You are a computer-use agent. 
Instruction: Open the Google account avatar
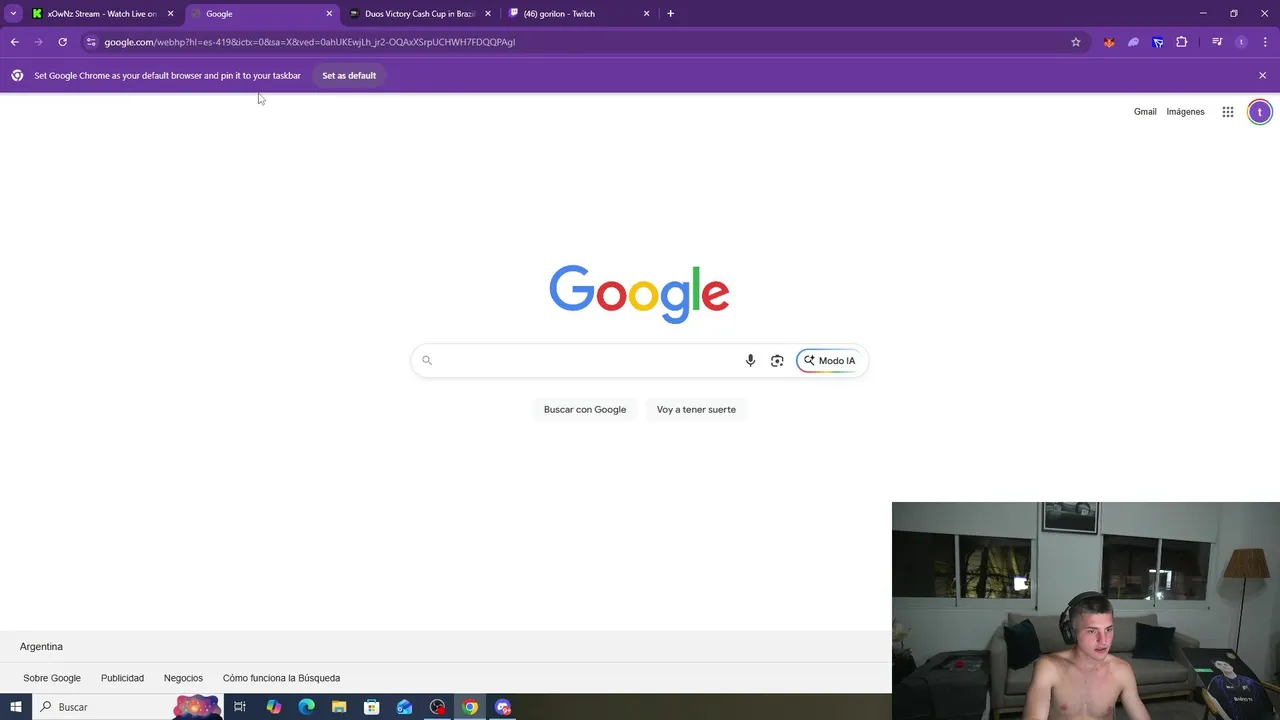pyautogui.click(x=1260, y=112)
